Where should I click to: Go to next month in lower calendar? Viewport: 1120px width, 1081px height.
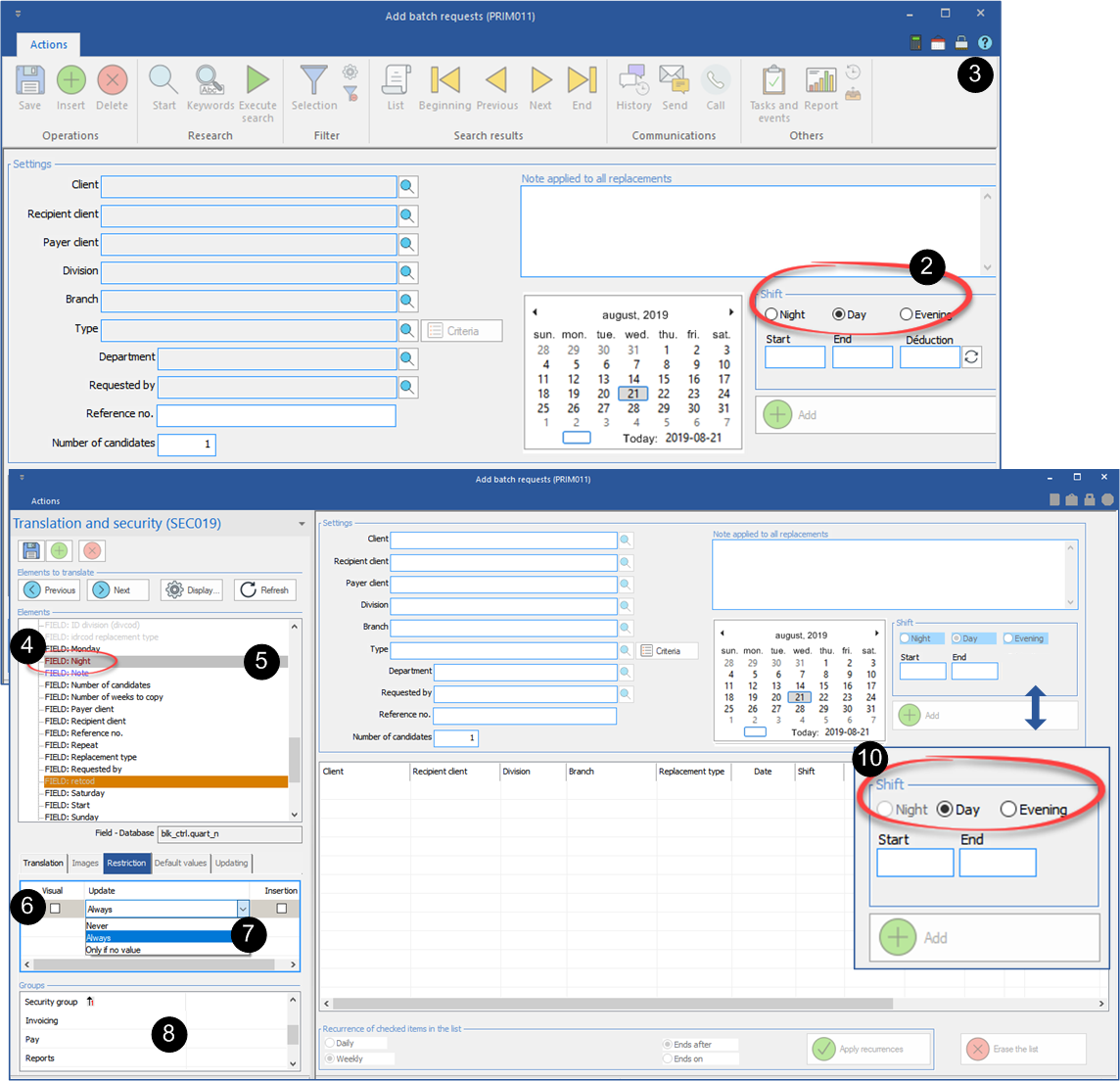876,633
